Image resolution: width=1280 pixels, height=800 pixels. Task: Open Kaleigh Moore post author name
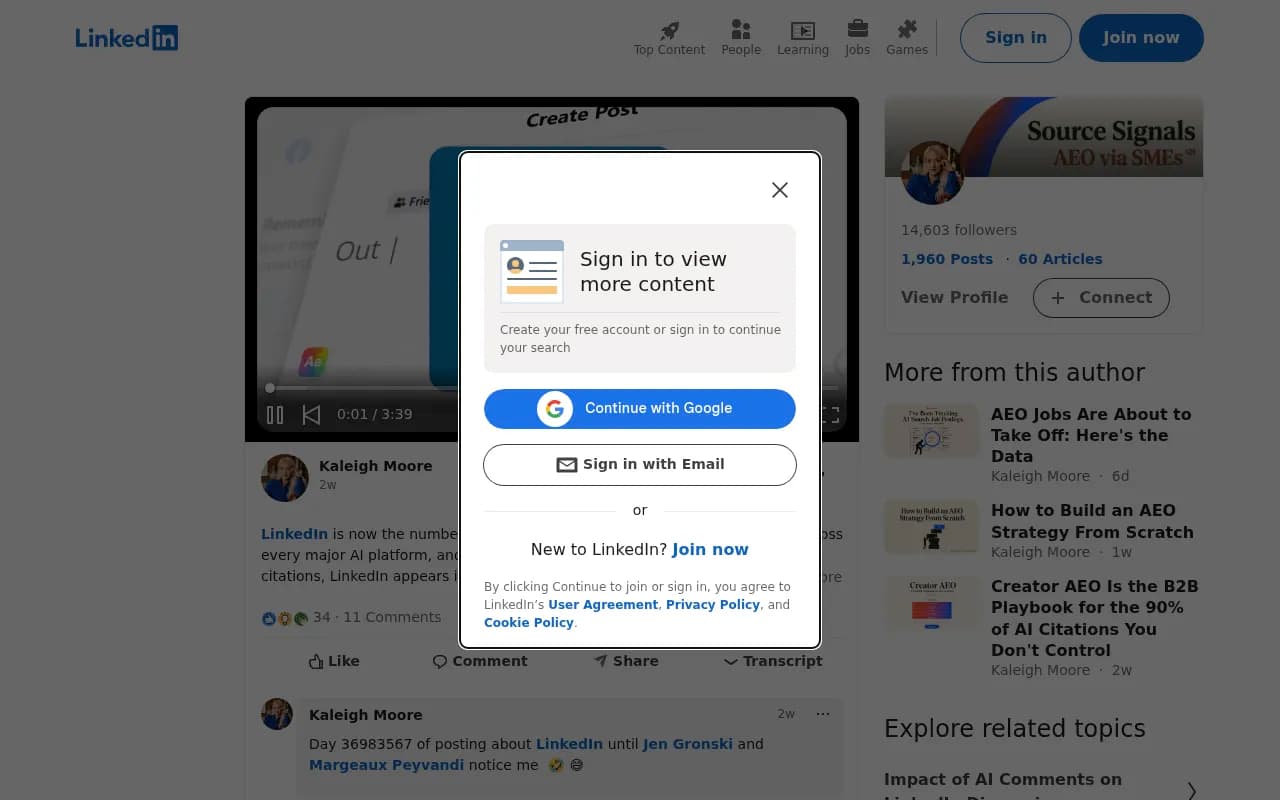[376, 466]
